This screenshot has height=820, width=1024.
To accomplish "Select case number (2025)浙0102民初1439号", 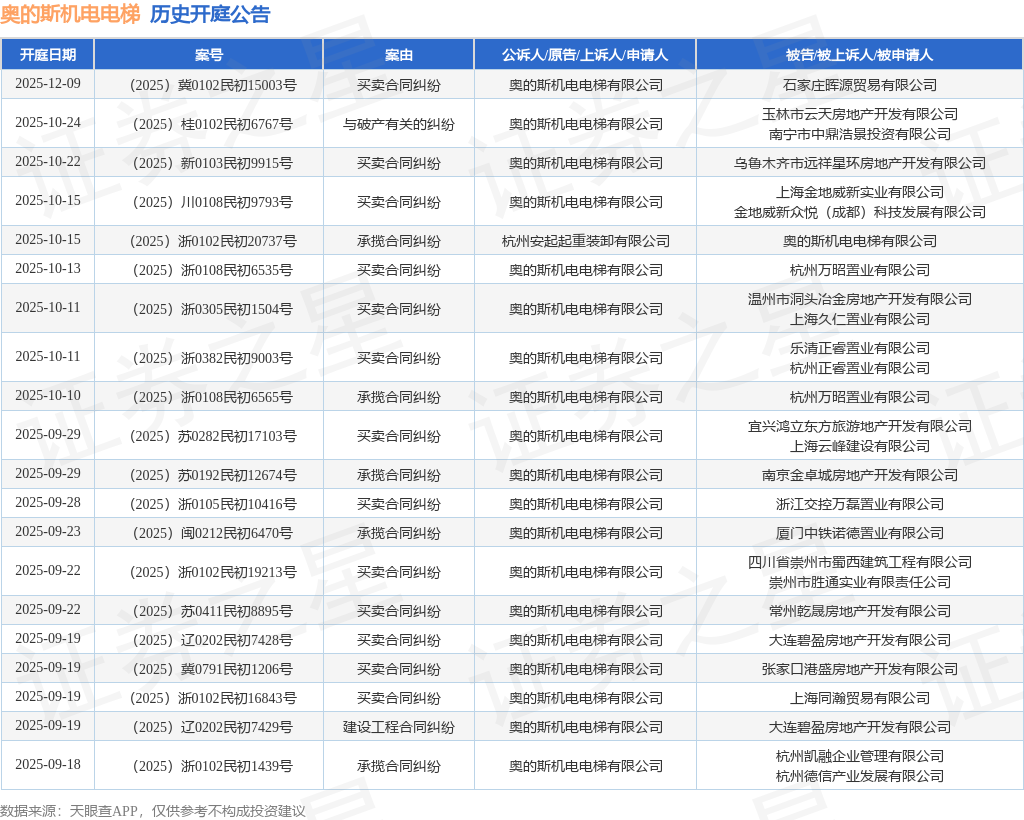I will coord(213,766).
